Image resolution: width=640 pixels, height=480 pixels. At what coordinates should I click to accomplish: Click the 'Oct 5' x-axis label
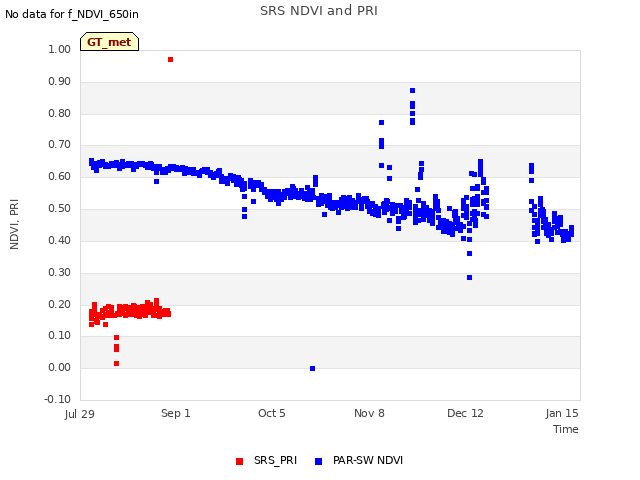pos(272,413)
